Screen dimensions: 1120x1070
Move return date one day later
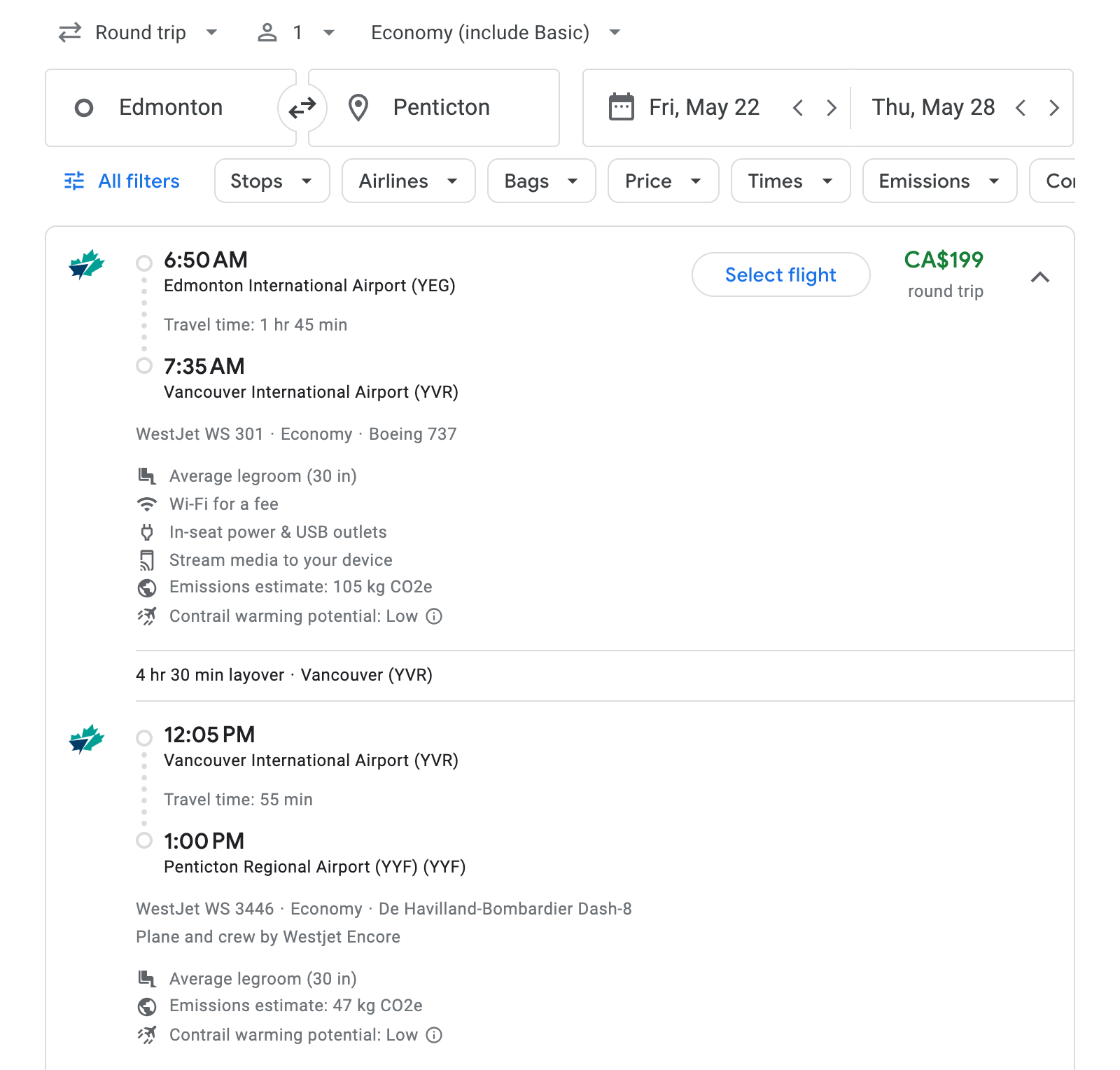coord(1053,108)
